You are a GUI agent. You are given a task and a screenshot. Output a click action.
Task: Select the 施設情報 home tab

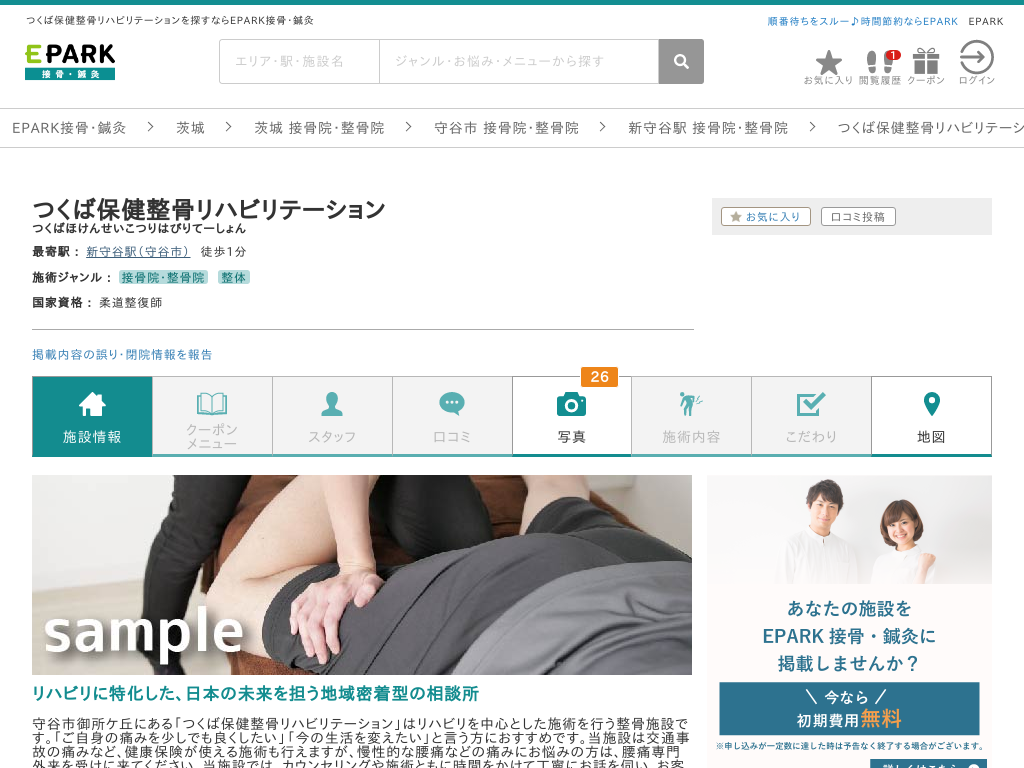pyautogui.click(x=92, y=416)
